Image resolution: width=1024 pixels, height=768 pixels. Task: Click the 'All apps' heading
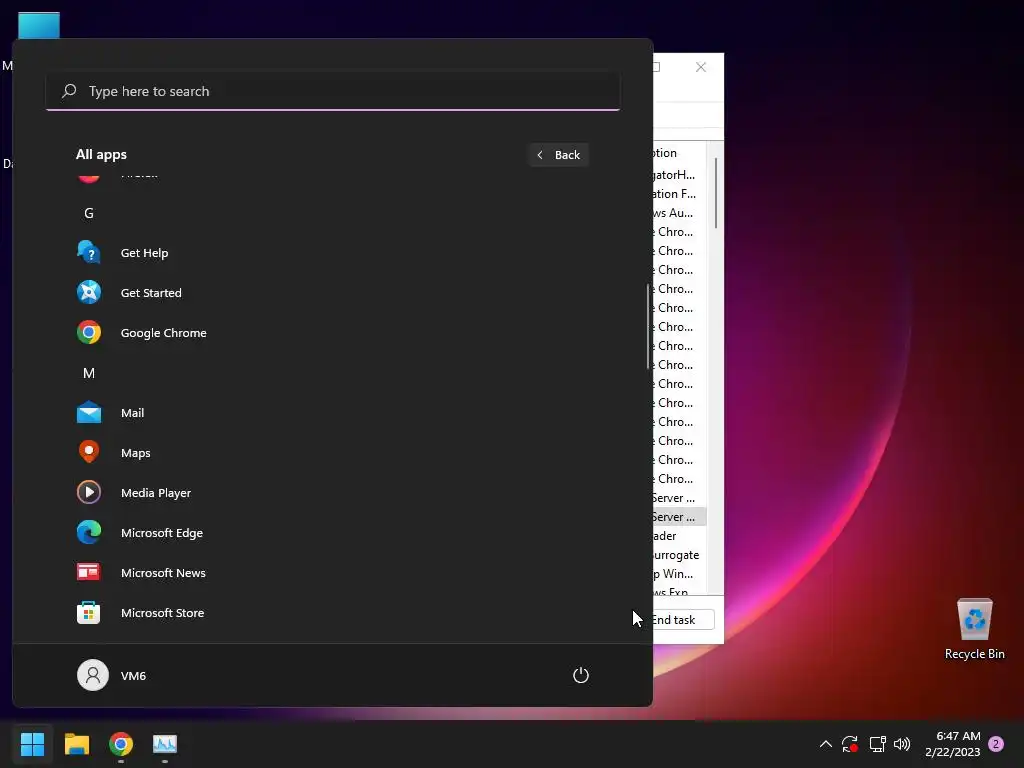click(101, 155)
